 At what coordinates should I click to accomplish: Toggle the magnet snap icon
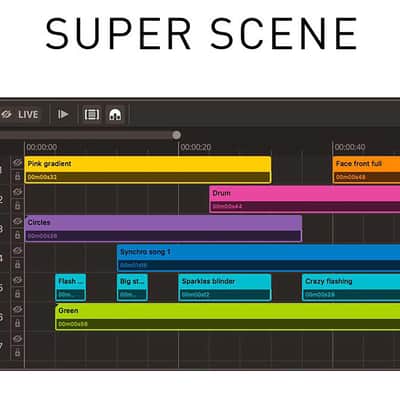point(115,115)
